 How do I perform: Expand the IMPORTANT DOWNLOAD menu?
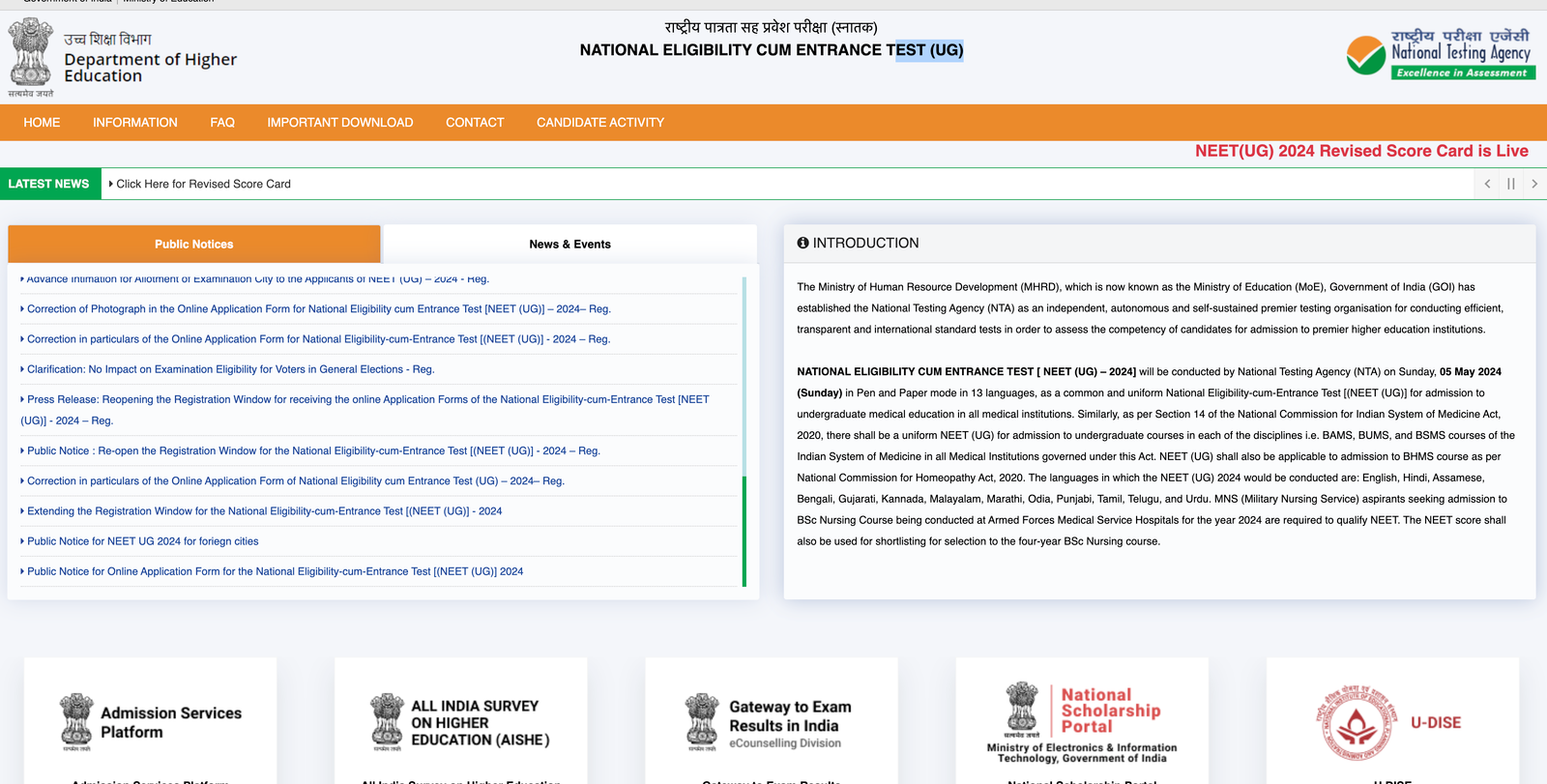point(340,123)
